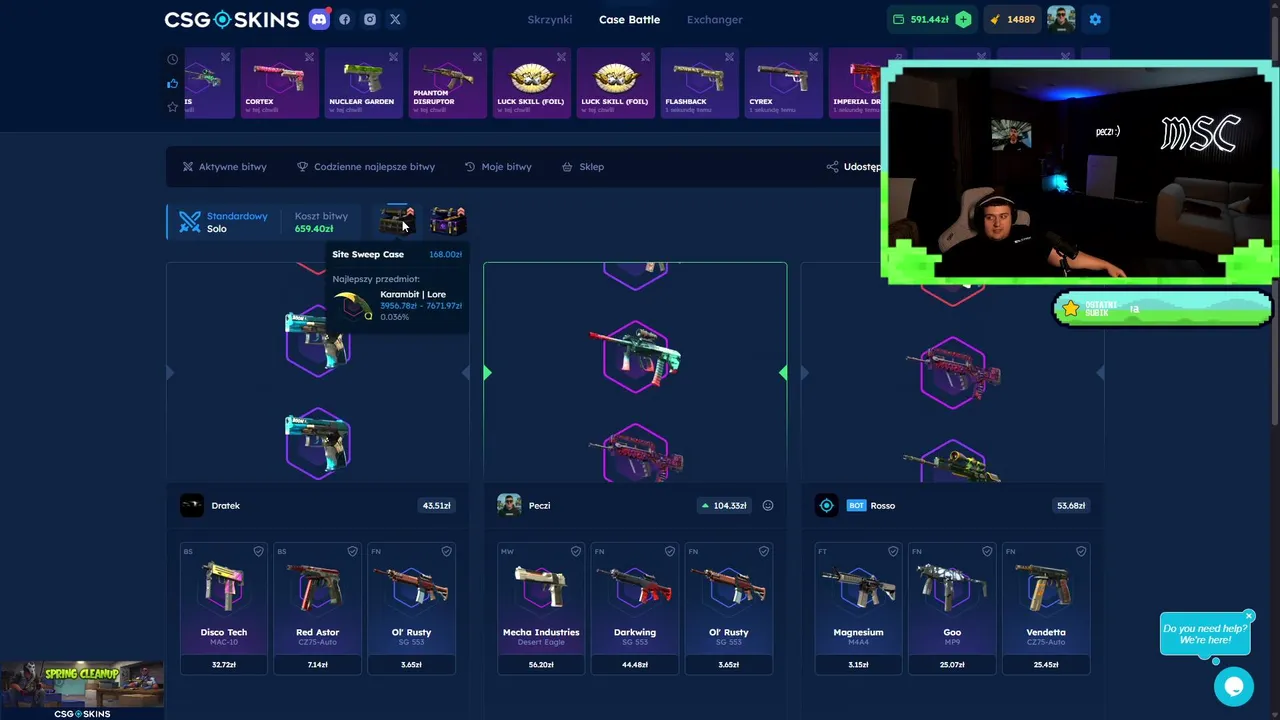
Task: Close the 'Do you need help?' bubble
Action: (1249, 615)
